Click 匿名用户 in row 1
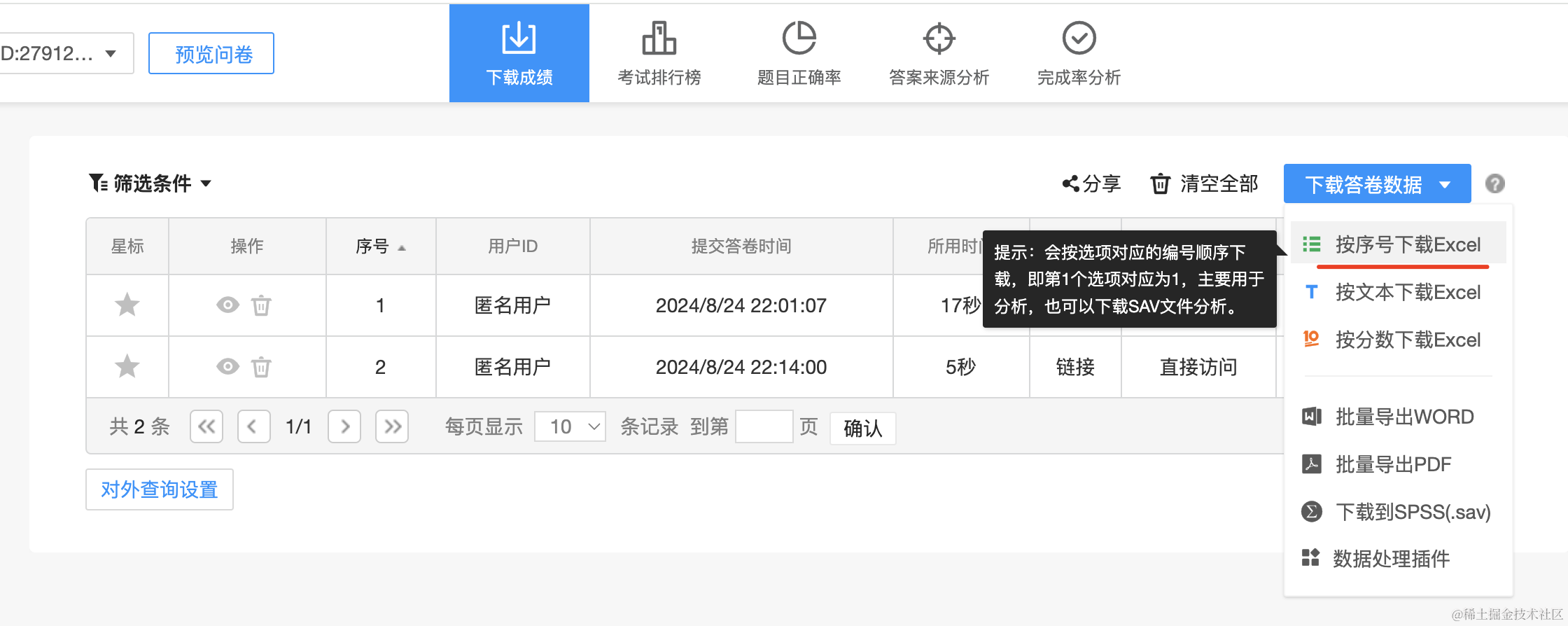The width and height of the screenshot is (1568, 626). (512, 305)
